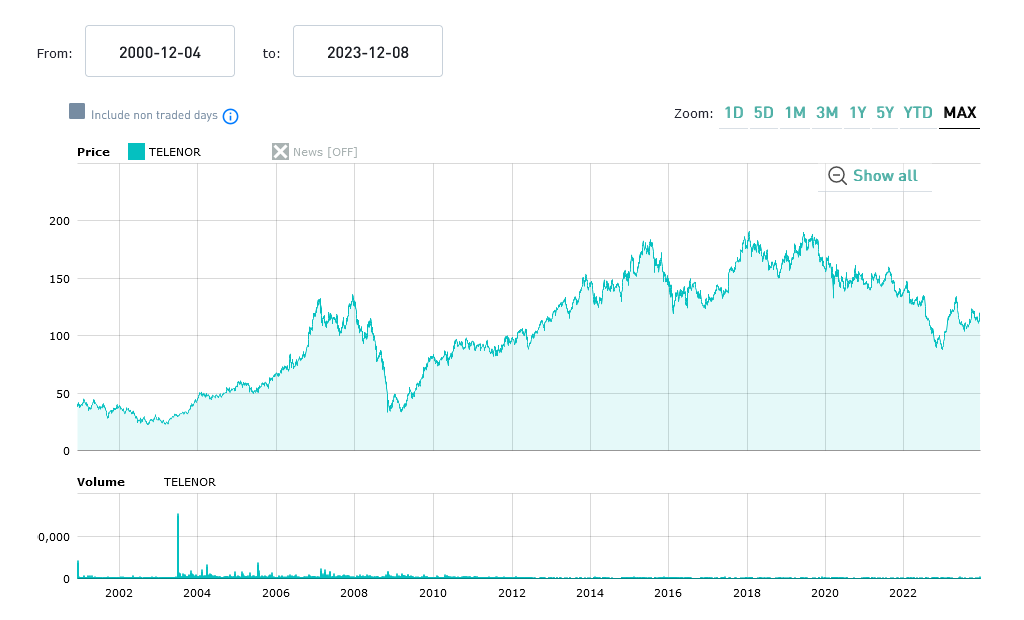The height and width of the screenshot is (620, 1024).
Task: Click the TELENOR price legend label
Action: click(175, 152)
